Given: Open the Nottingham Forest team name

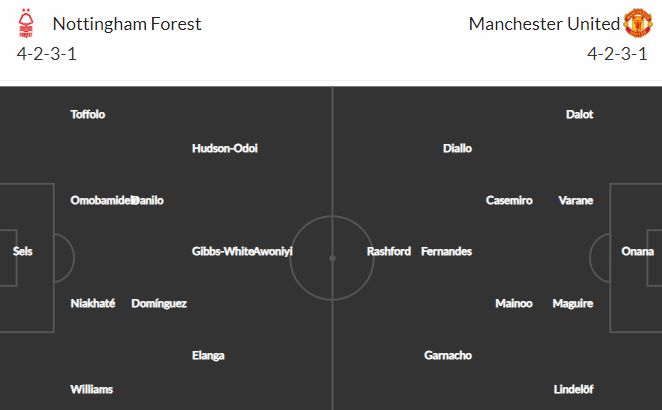Looking at the screenshot, I should (127, 24).
